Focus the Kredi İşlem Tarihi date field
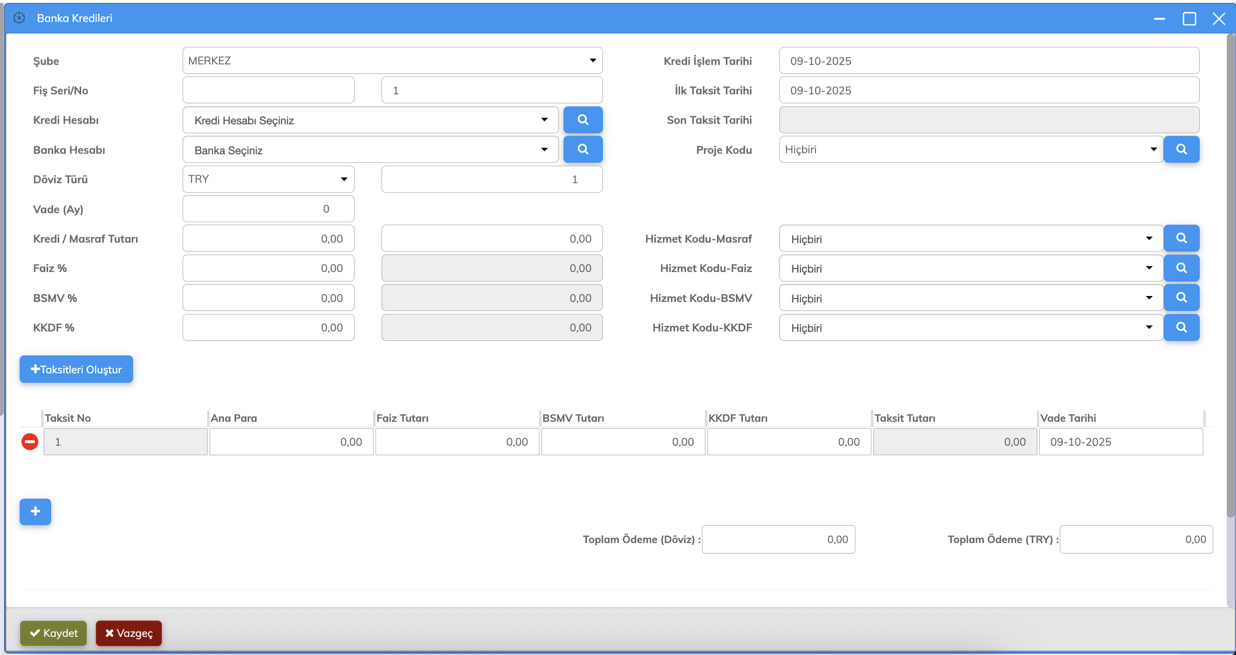Image resolution: width=1236 pixels, height=655 pixels. point(988,61)
